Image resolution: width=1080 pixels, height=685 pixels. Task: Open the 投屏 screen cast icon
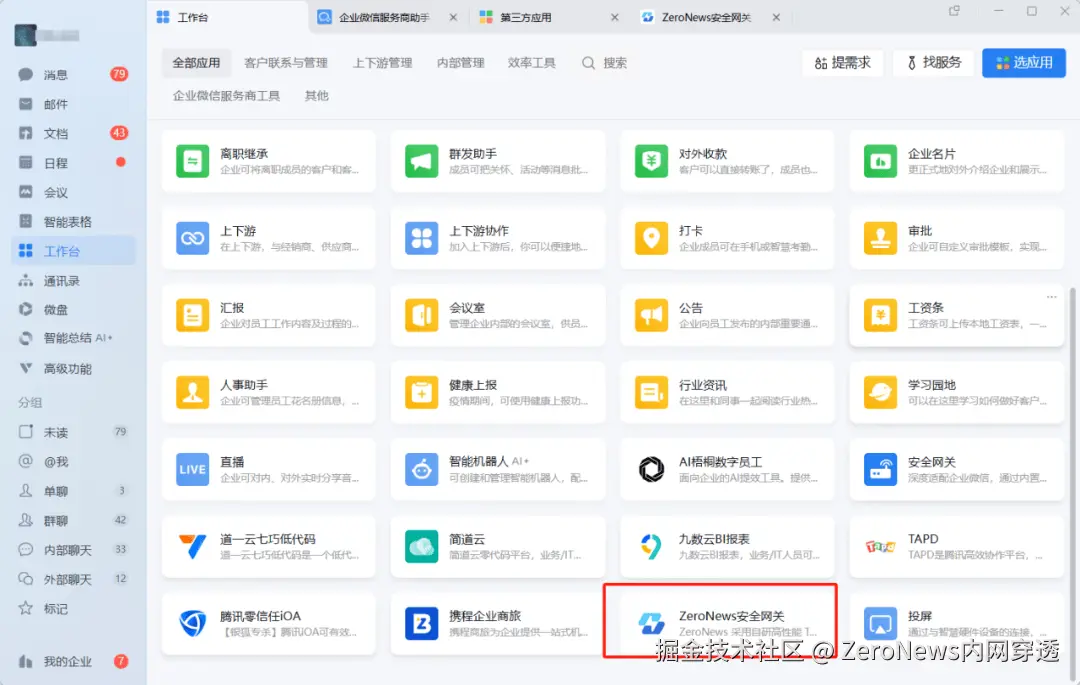point(880,624)
